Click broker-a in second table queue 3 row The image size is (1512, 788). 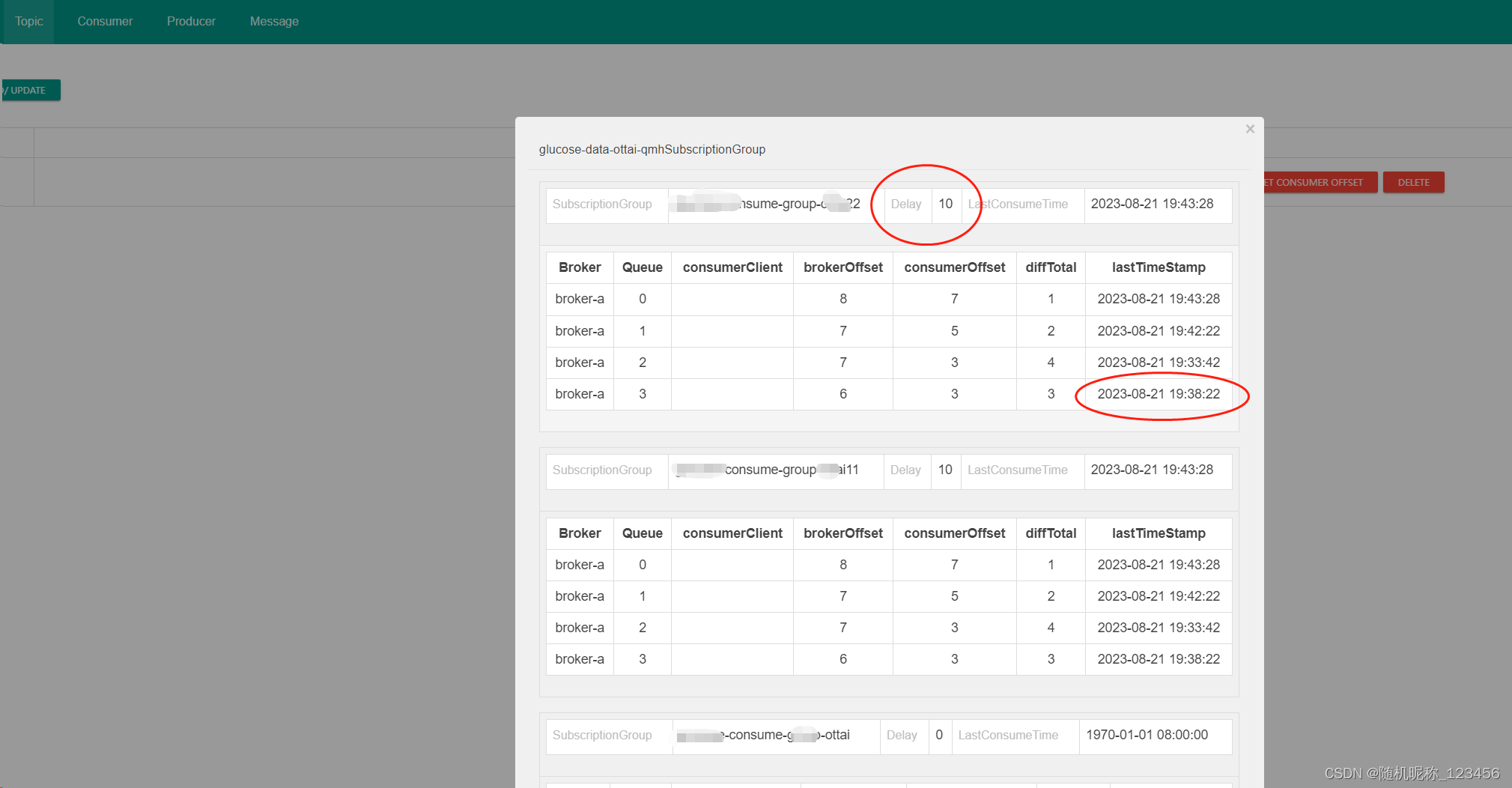580,659
